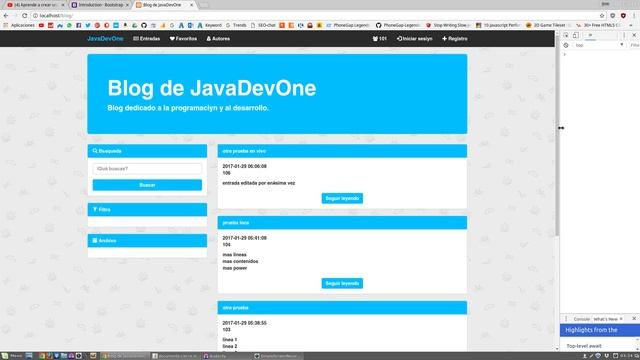
Task: Open the 10 Javascript Performance bookmark
Action: pyautogui.click(x=498, y=25)
